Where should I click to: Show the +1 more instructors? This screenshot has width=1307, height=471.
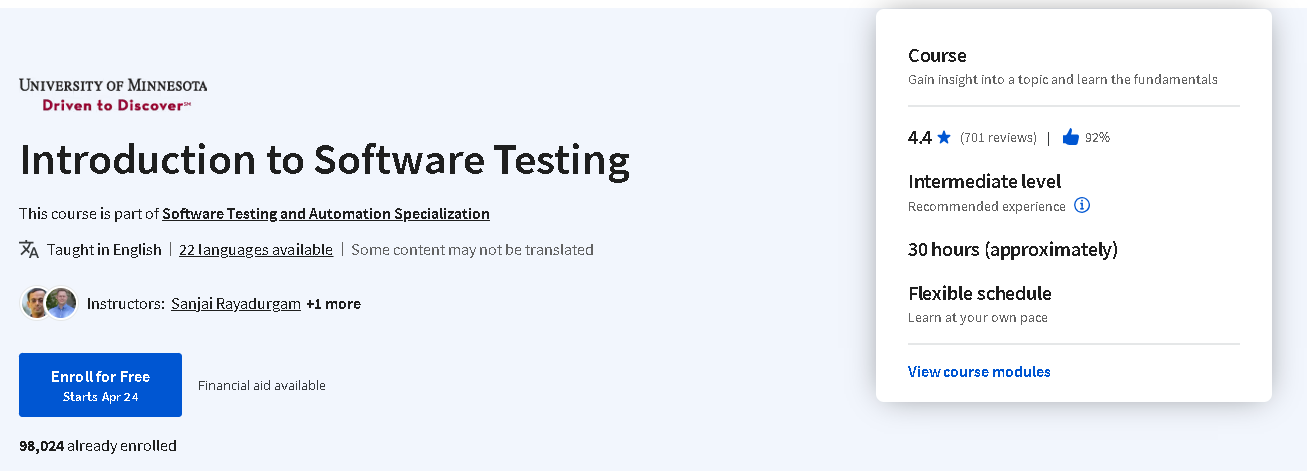(333, 304)
